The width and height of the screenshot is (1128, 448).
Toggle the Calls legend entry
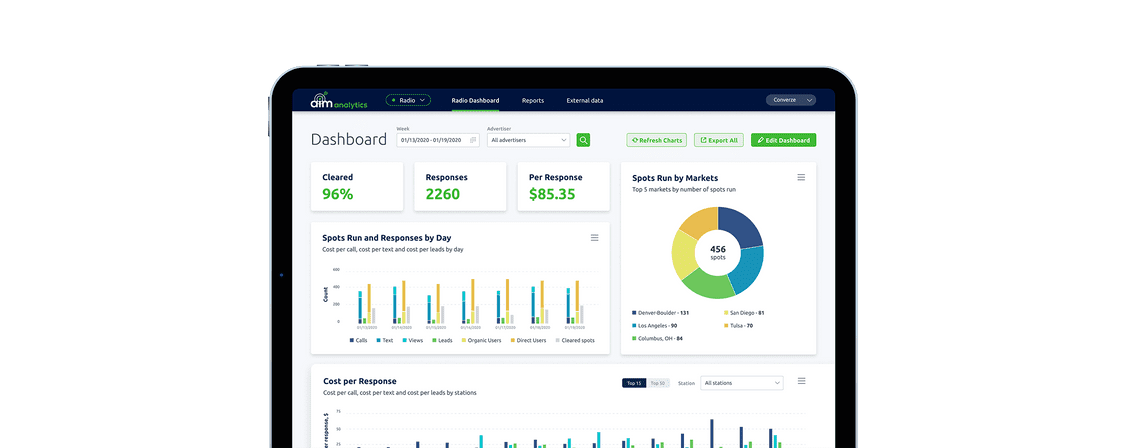[x=358, y=340]
